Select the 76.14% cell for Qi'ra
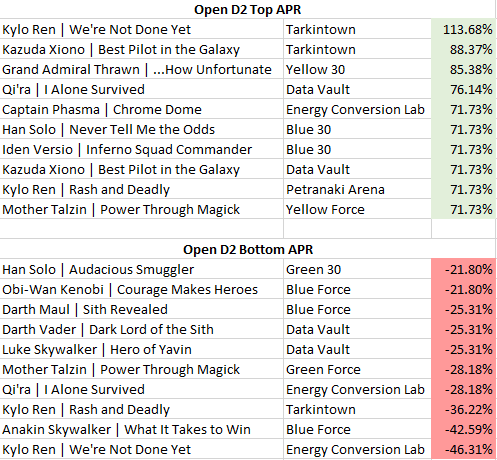Viewport: 497px width, 460px height. (x=463, y=89)
